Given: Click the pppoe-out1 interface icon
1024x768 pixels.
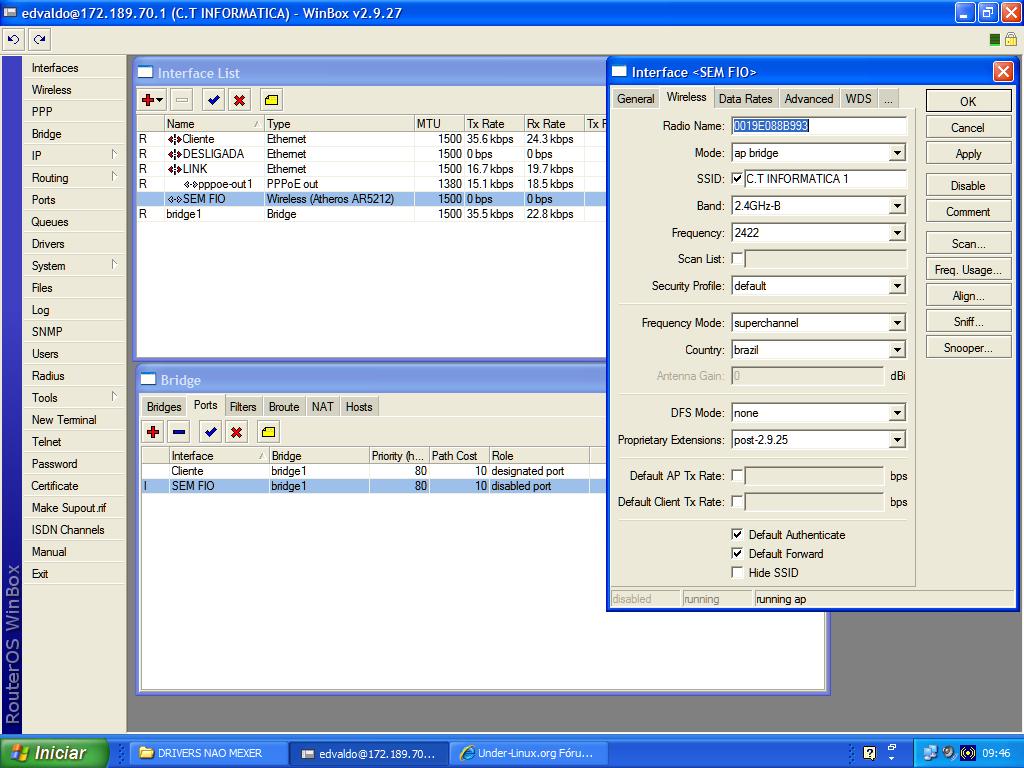Looking at the screenshot, I should click(191, 184).
